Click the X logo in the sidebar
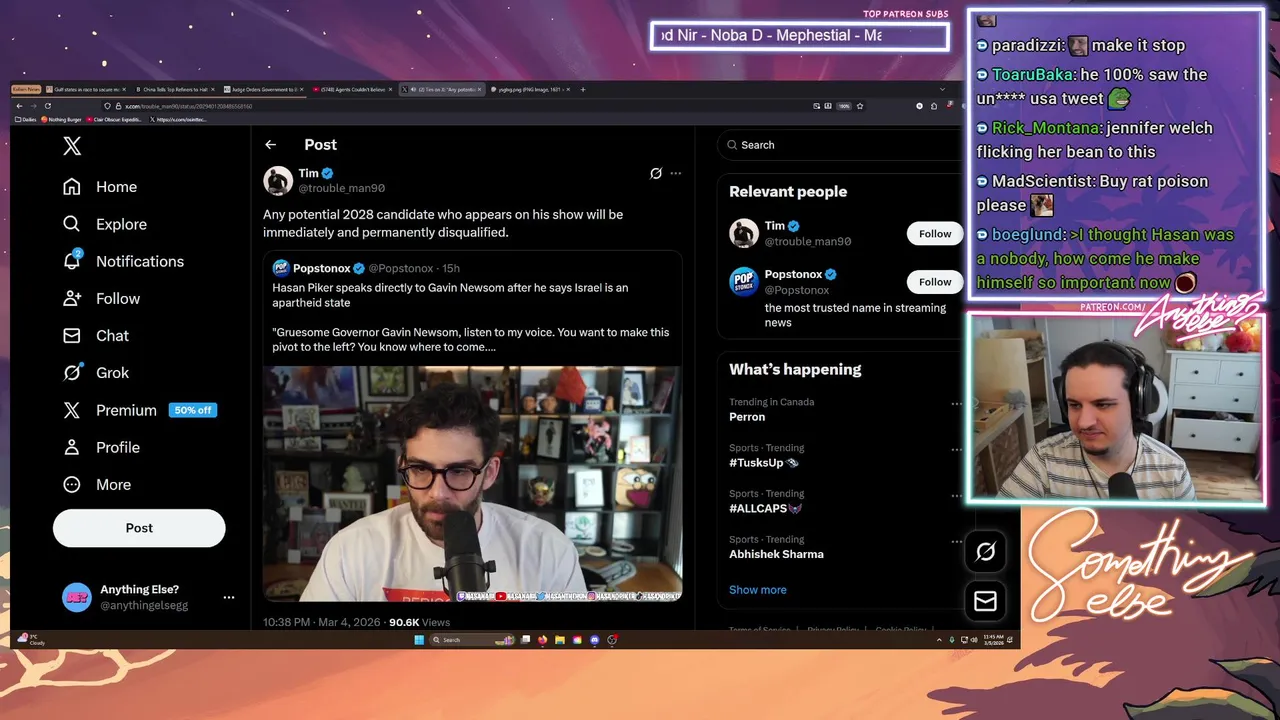This screenshot has height=720, width=1280. point(72,146)
